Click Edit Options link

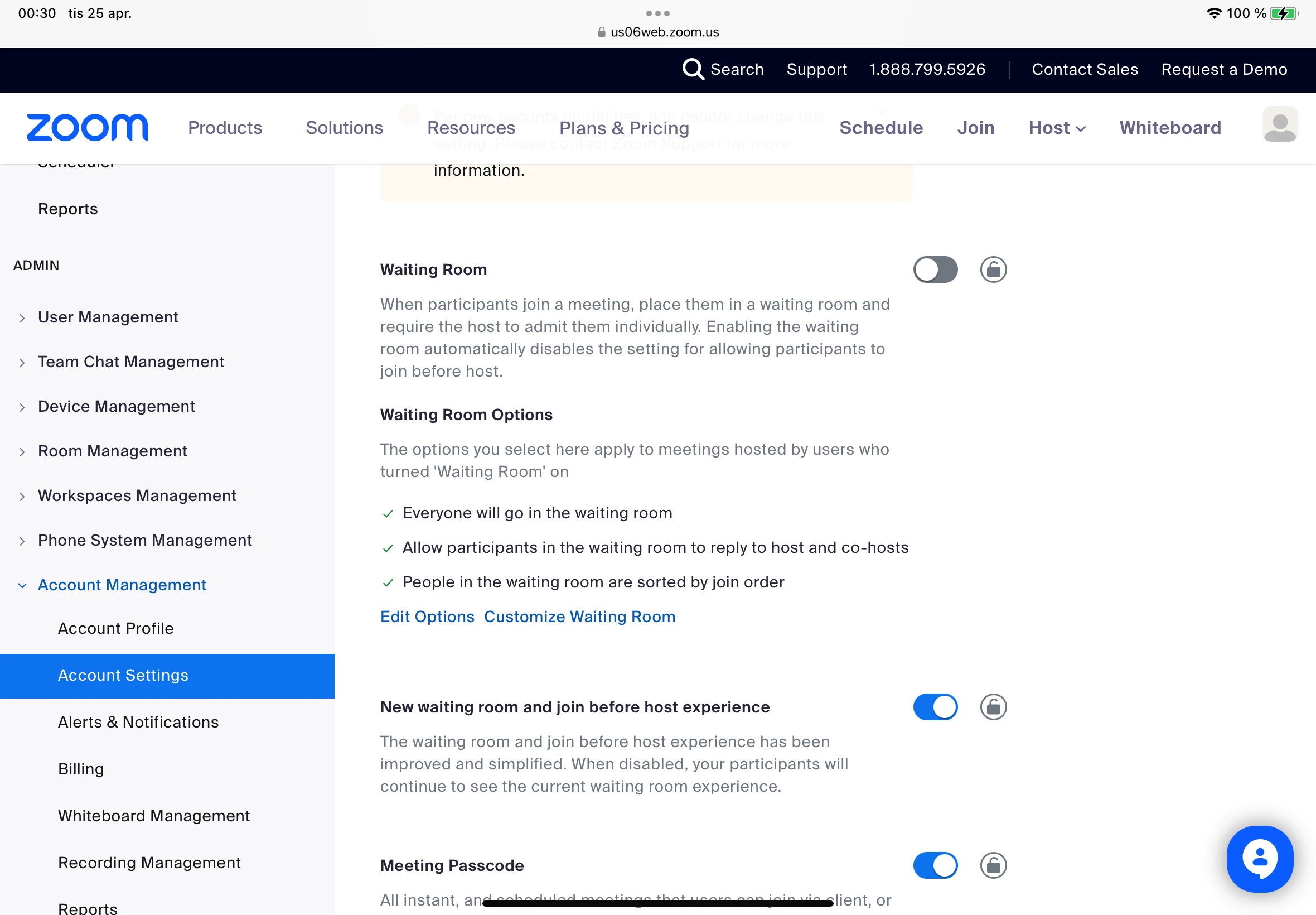[427, 617]
